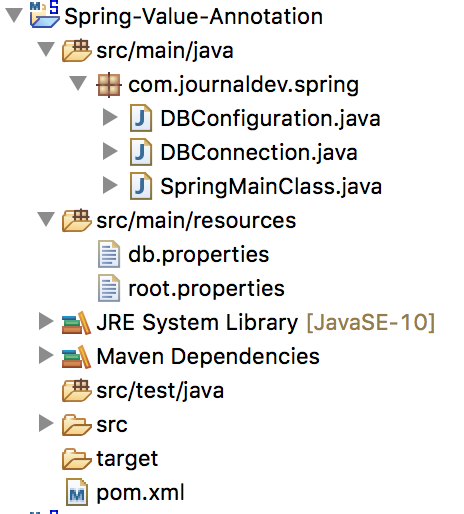Viewport: 464px width, 514px height.
Task: Click the SpringMainClass.java Java file icon
Action: pos(141,186)
